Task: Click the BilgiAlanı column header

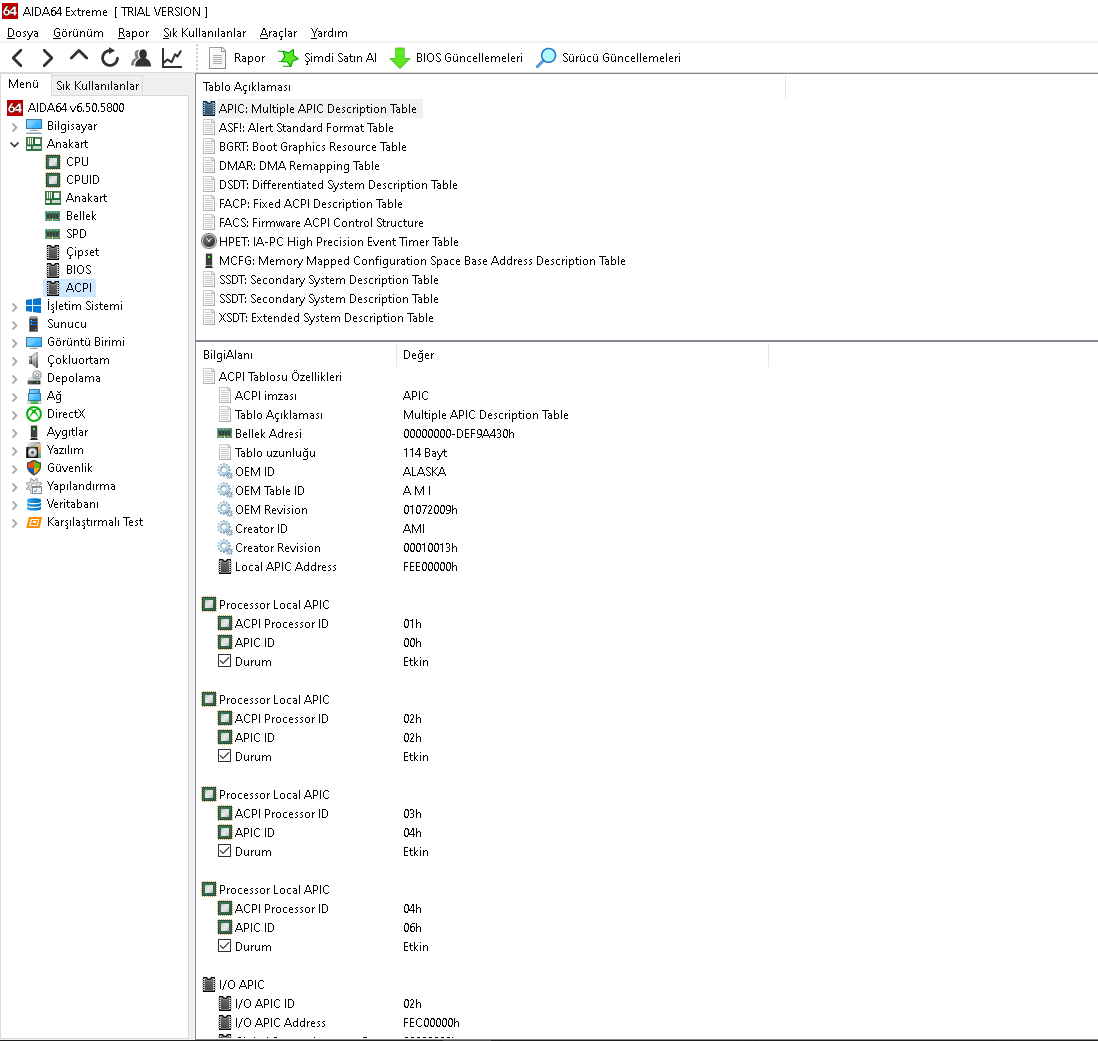Action: click(296, 355)
